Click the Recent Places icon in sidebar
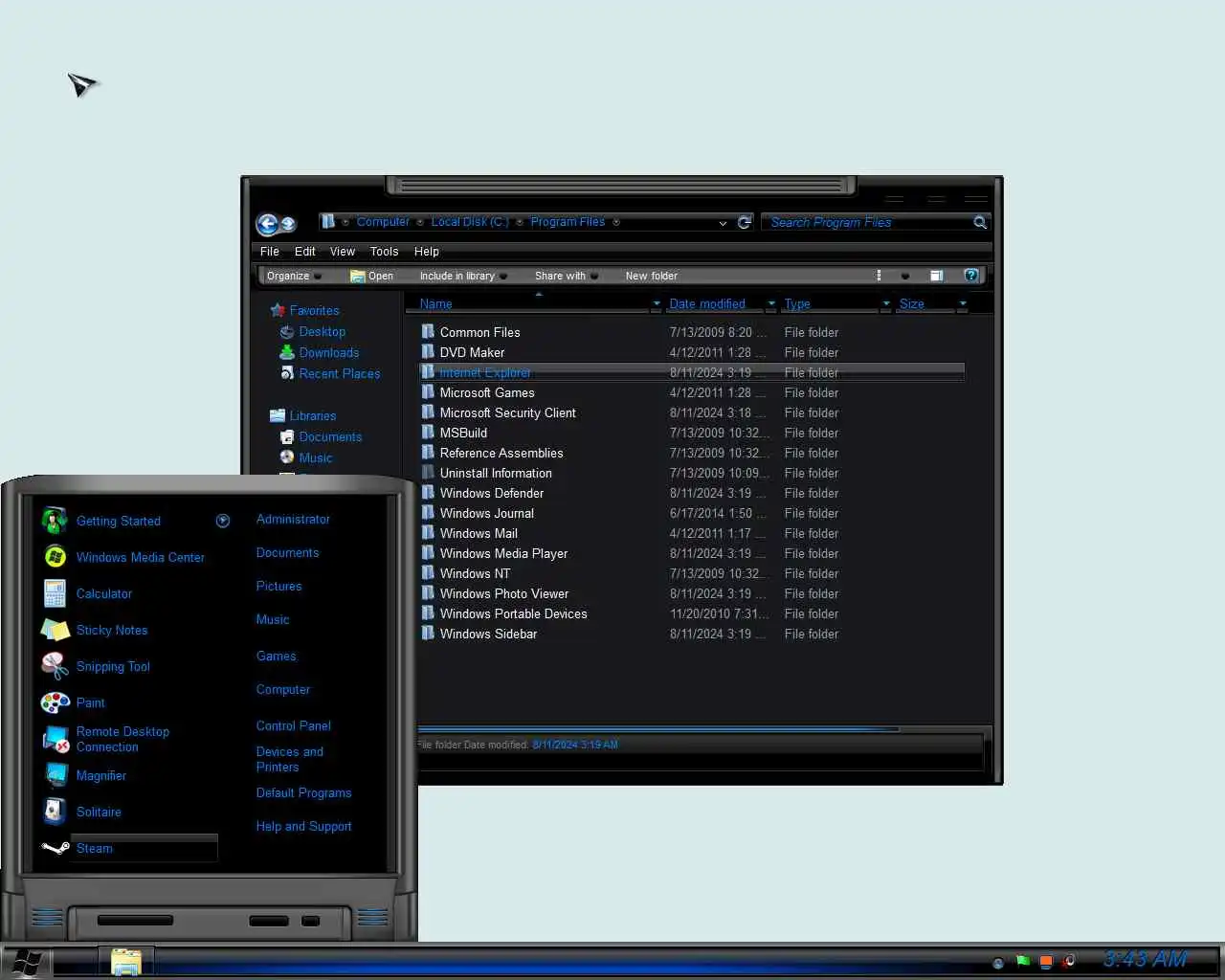 [x=287, y=373]
